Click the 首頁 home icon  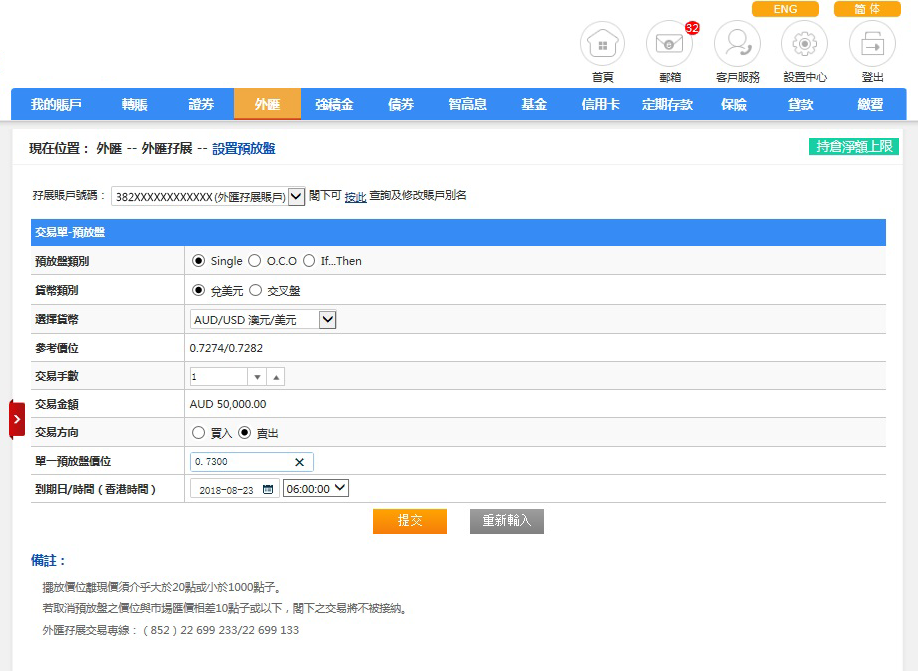point(602,44)
